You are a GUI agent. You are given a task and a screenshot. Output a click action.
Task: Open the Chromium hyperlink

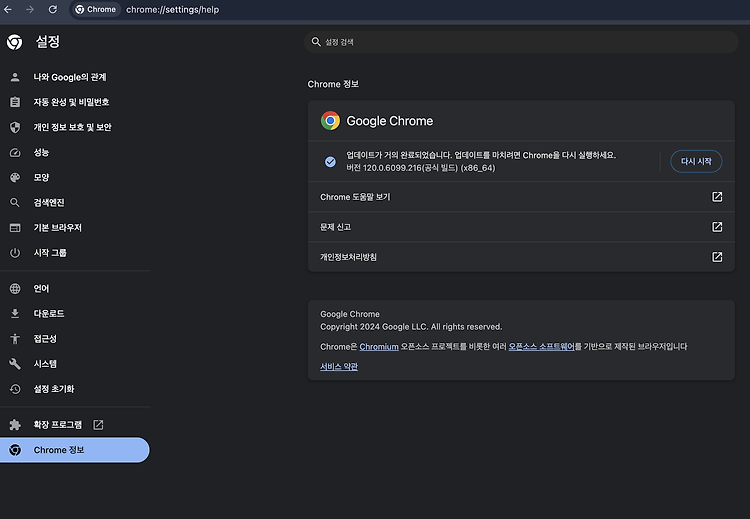pos(379,346)
